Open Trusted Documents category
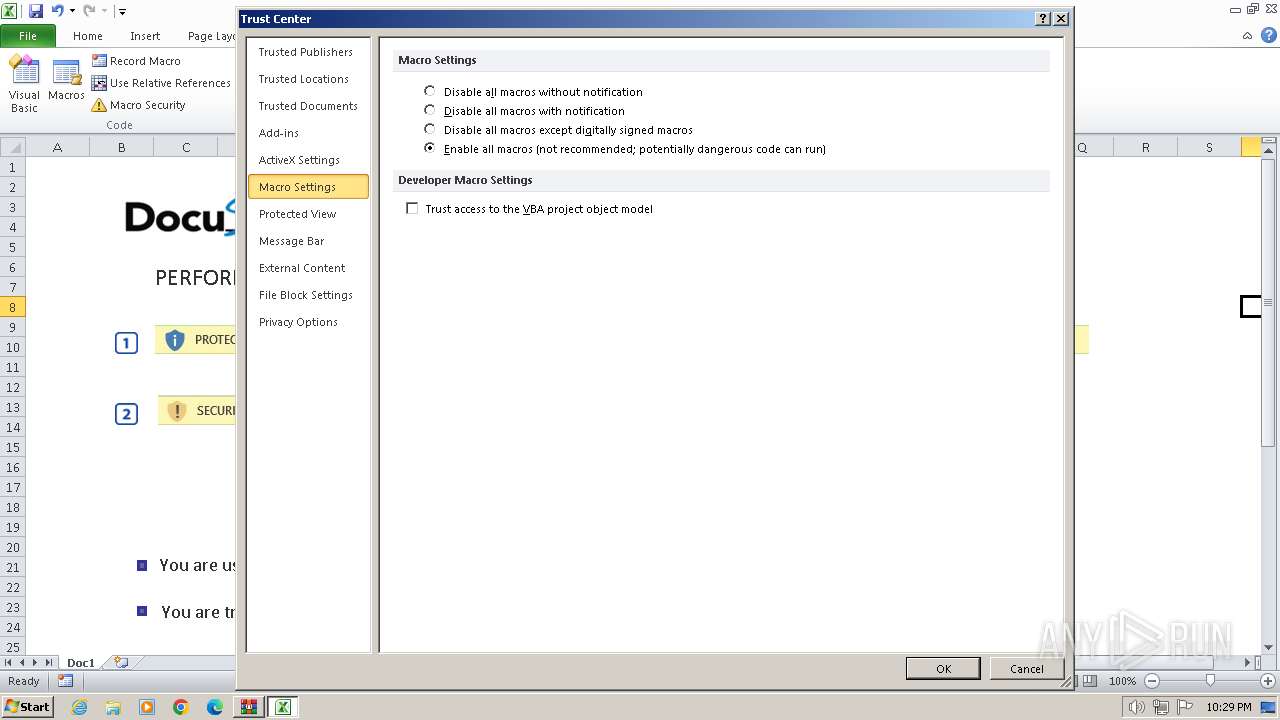The width and height of the screenshot is (1280, 720). [308, 106]
